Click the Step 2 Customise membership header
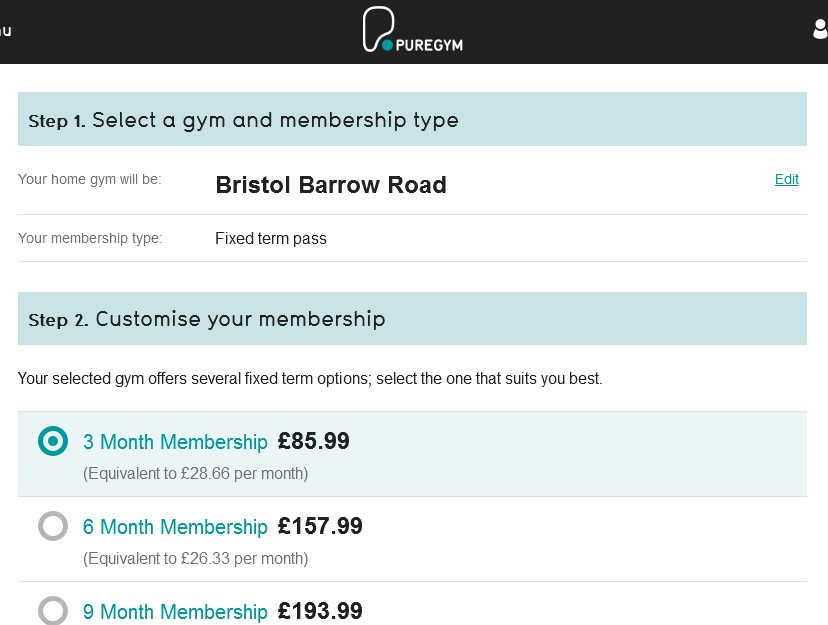The width and height of the screenshot is (828, 625). point(206,319)
